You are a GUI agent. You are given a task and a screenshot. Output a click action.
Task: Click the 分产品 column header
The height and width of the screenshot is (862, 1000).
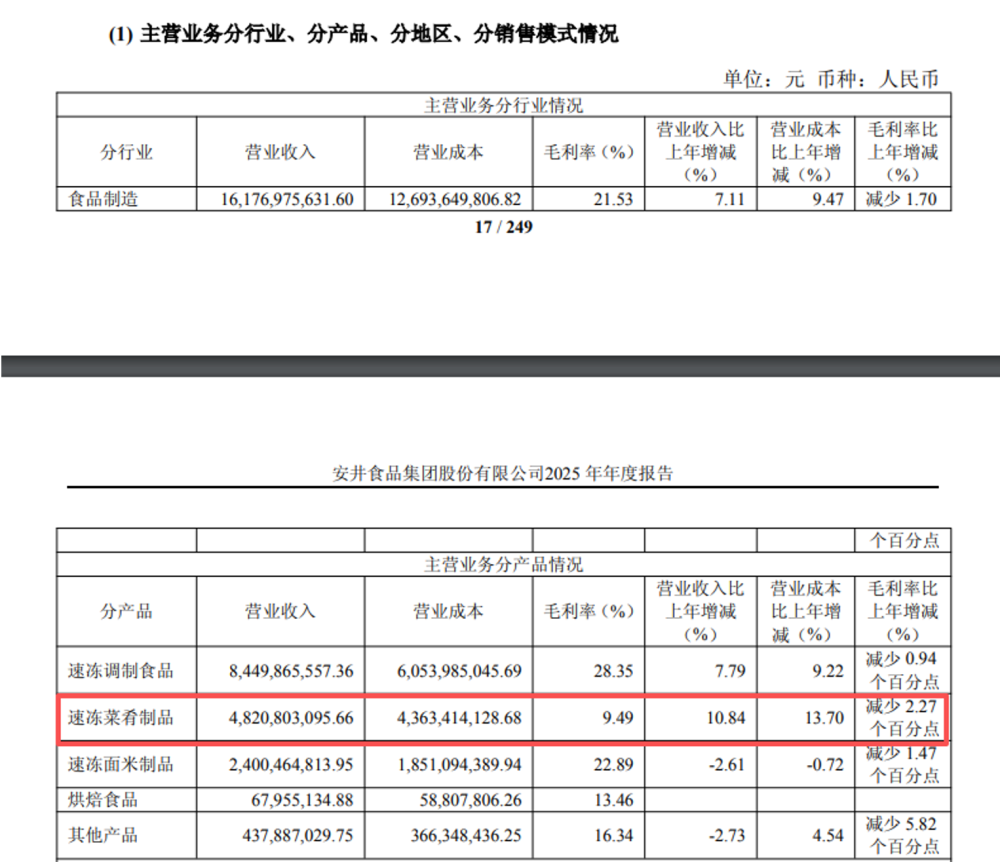(126, 611)
